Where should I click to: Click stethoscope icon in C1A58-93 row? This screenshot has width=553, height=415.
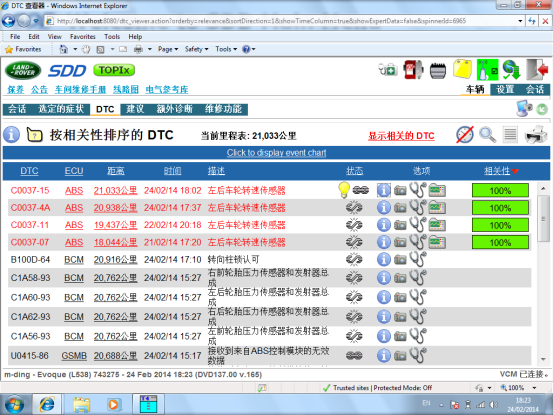(418, 278)
